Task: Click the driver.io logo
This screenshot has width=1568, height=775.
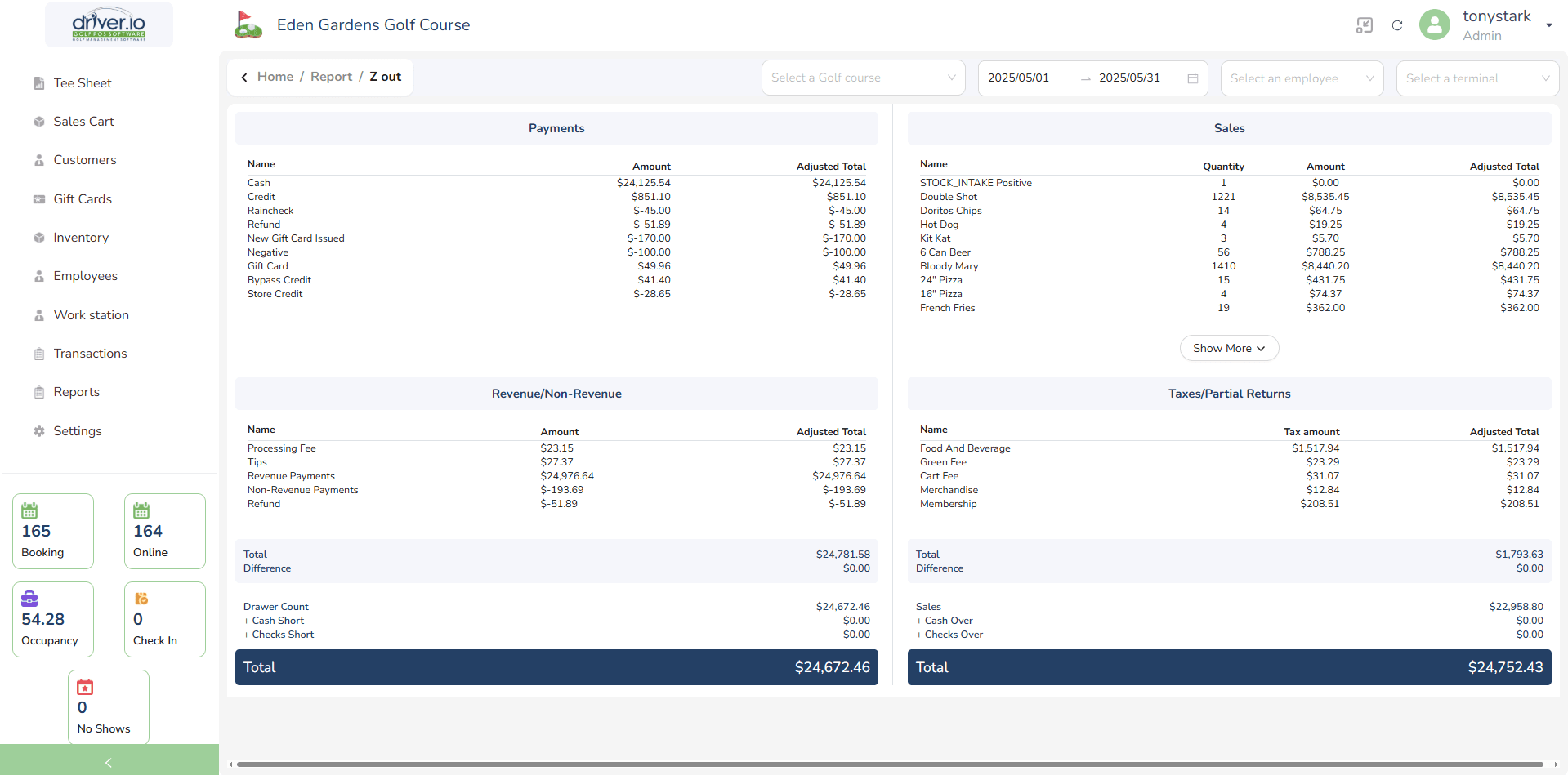Action: tap(109, 24)
